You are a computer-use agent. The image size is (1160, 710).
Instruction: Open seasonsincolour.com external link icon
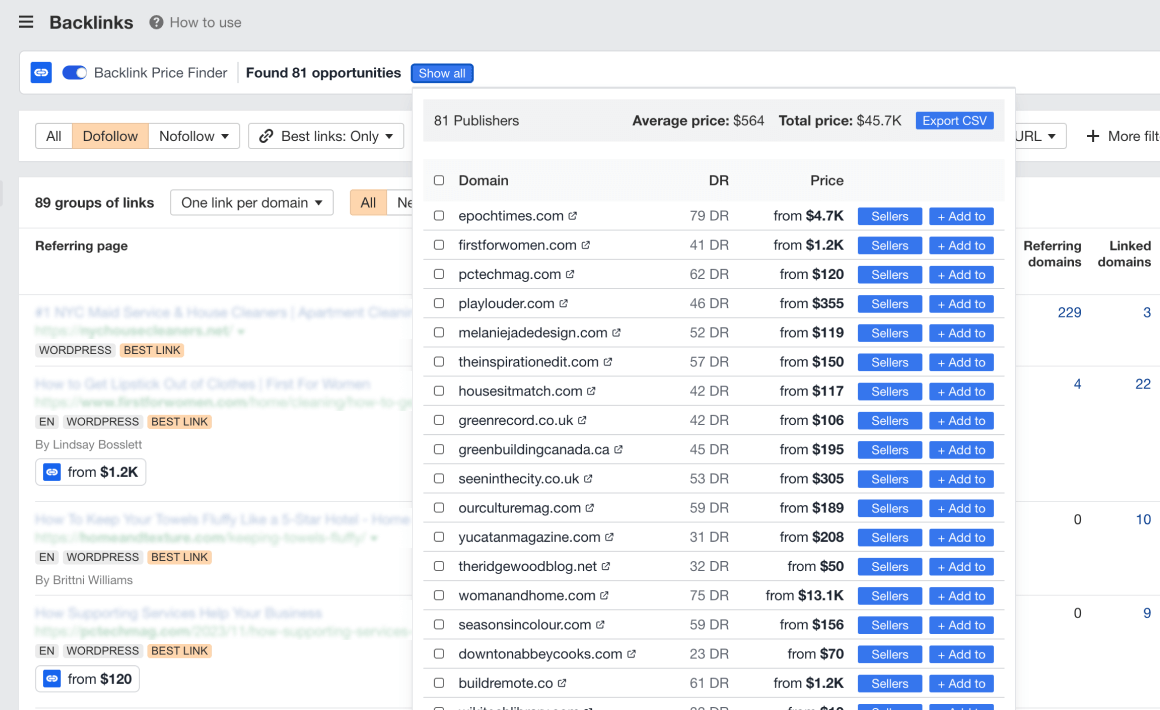tap(600, 625)
